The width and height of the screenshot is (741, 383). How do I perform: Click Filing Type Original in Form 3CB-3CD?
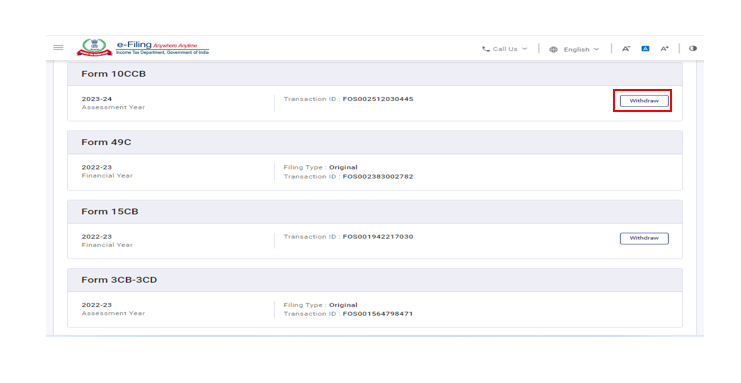coord(320,305)
